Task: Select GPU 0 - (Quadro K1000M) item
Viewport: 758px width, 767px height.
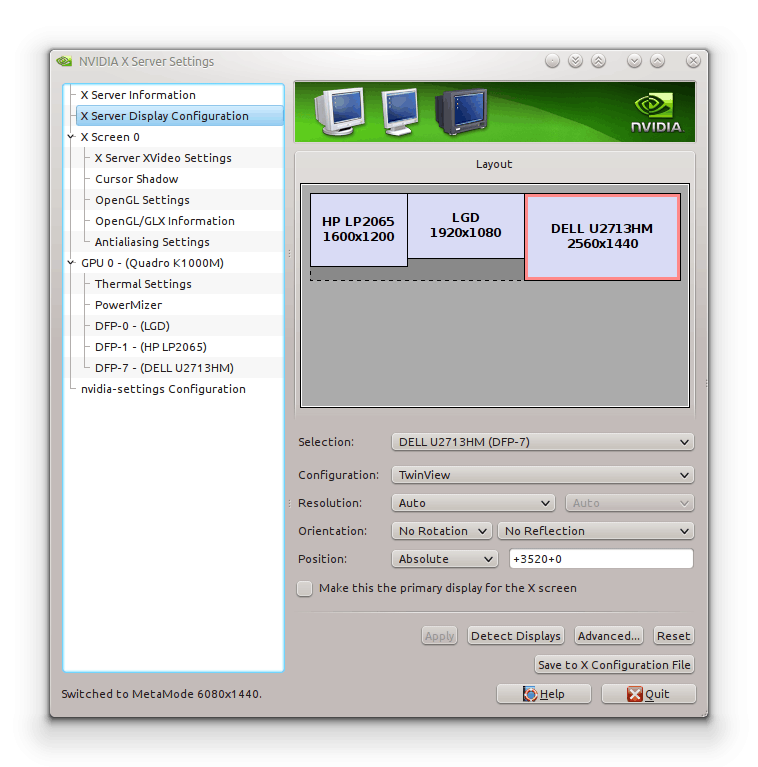Action: [152, 263]
